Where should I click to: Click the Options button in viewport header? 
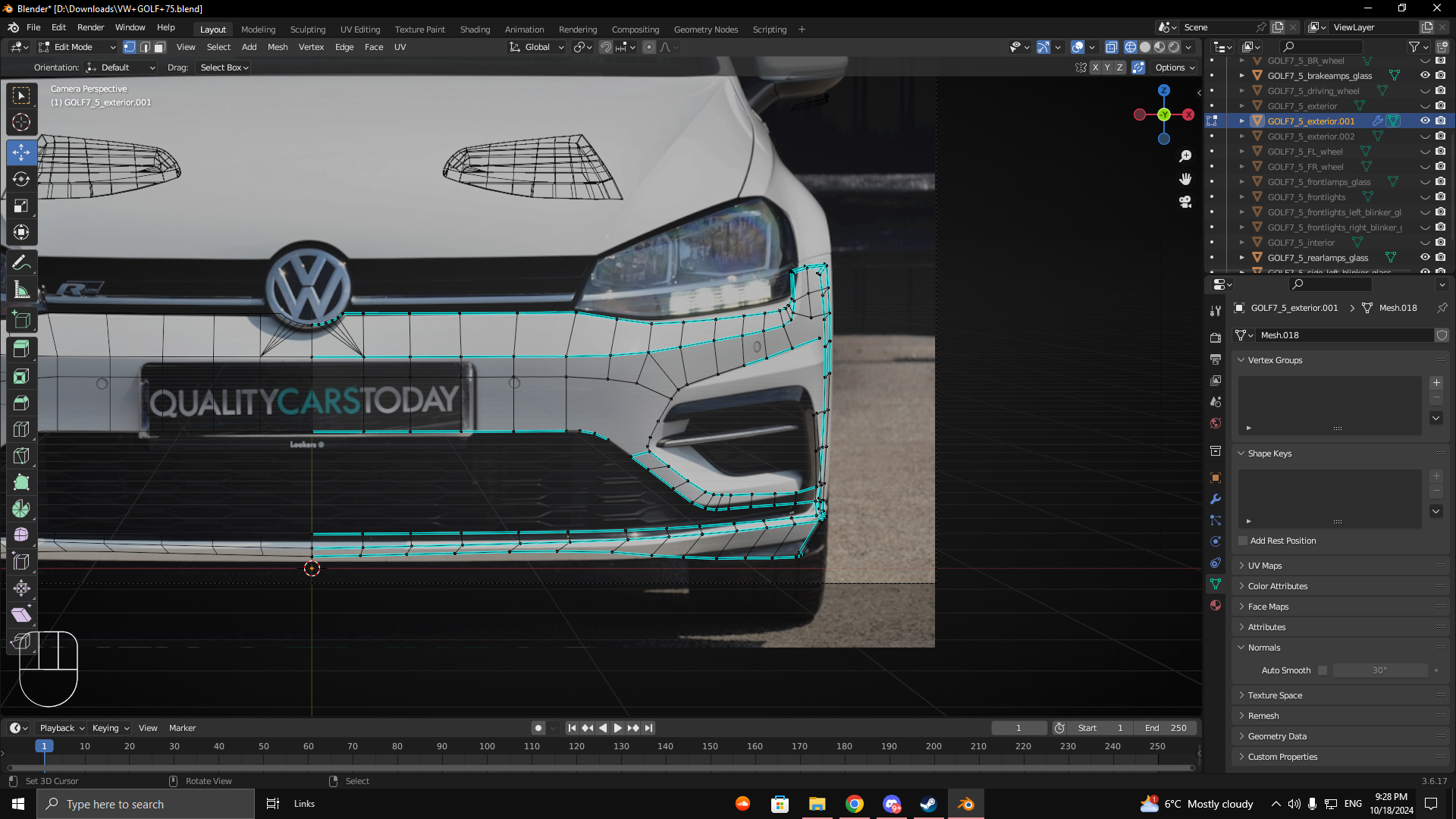[x=1175, y=67]
